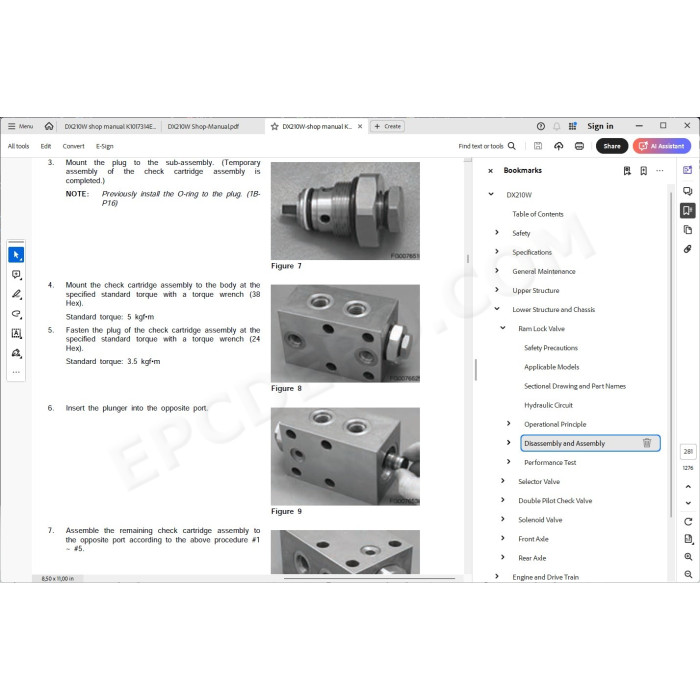
Task: Close the active DX210W-shop manual tab
Action: click(360, 126)
